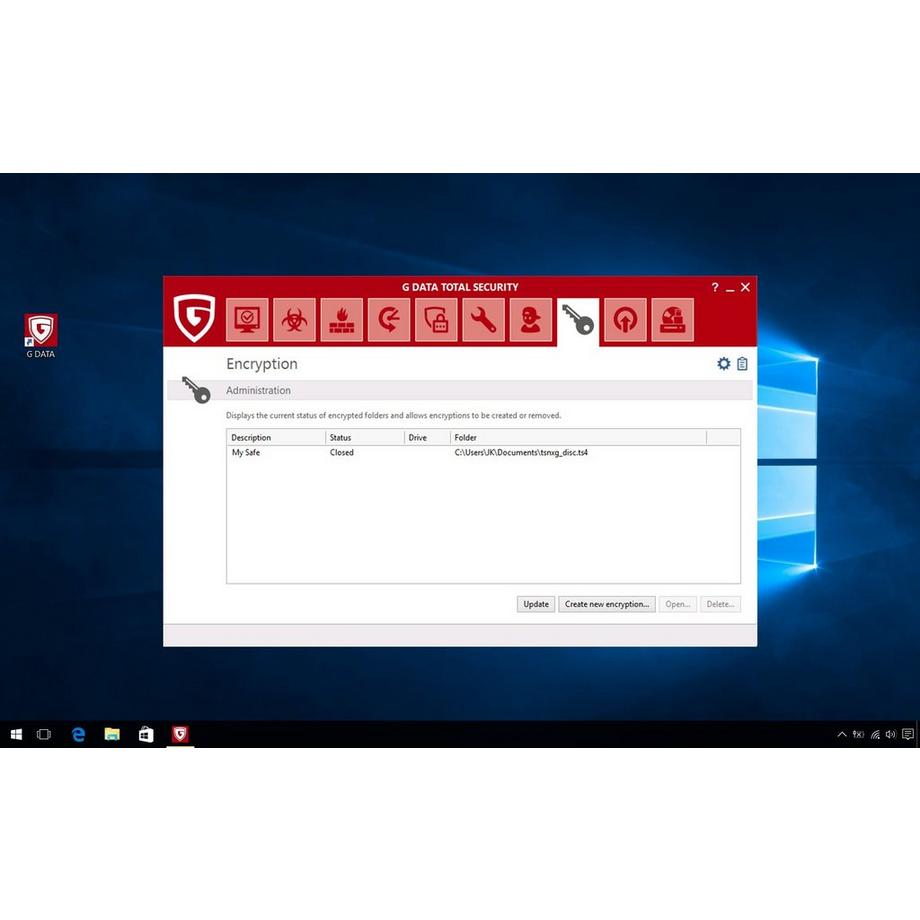Open the Administration section header
The width and height of the screenshot is (920, 920).
(x=258, y=390)
